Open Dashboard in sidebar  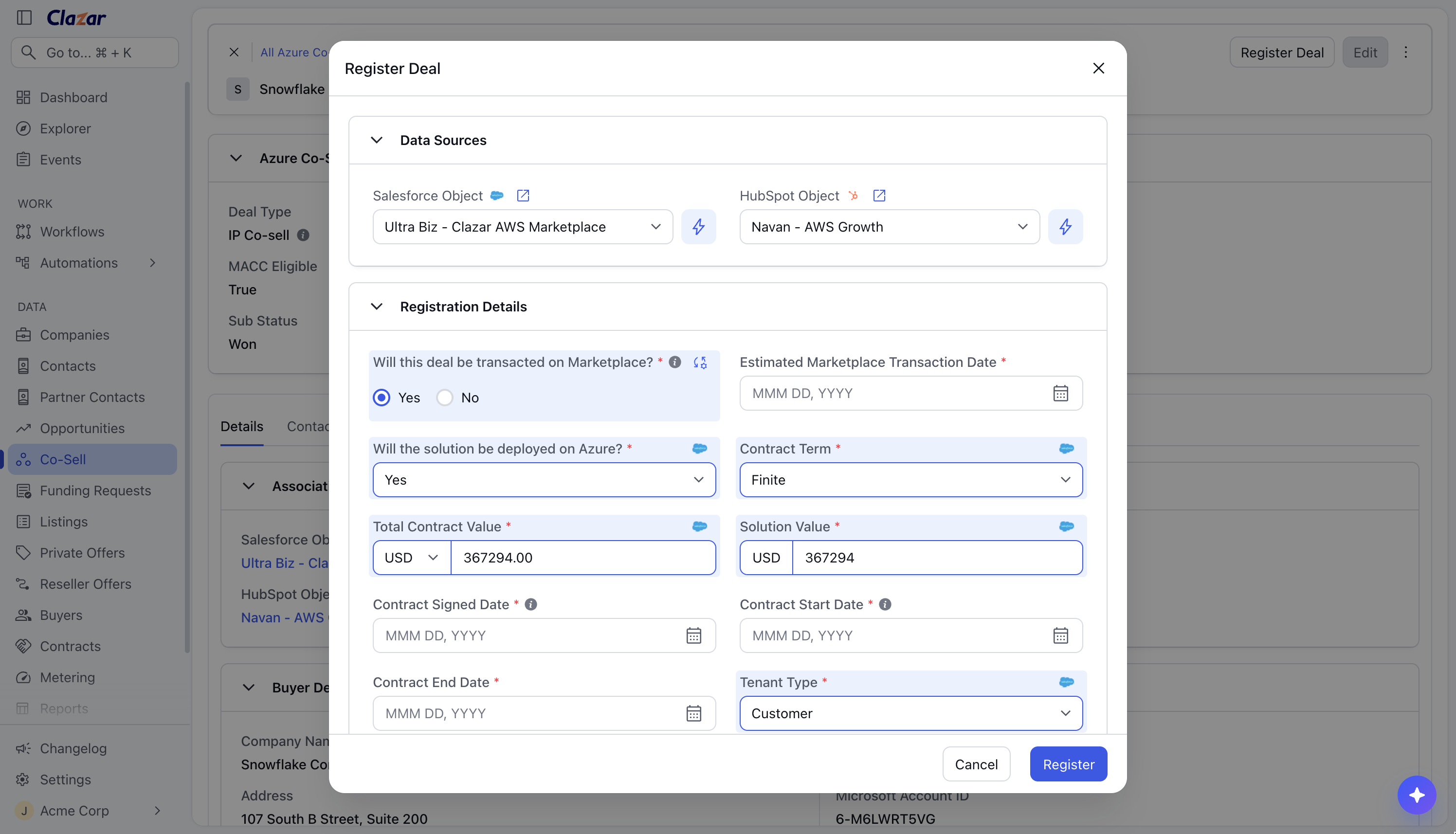[x=73, y=97]
